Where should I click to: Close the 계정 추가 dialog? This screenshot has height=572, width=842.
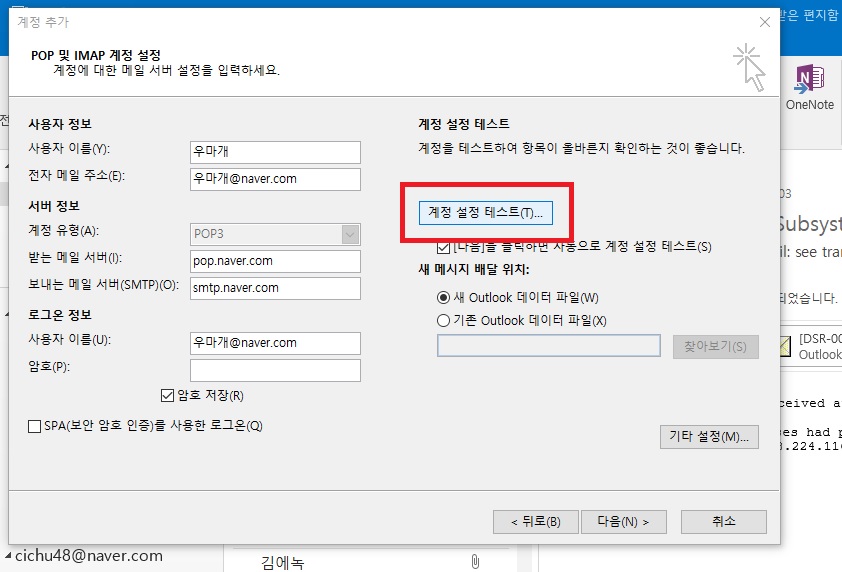pyautogui.click(x=765, y=22)
